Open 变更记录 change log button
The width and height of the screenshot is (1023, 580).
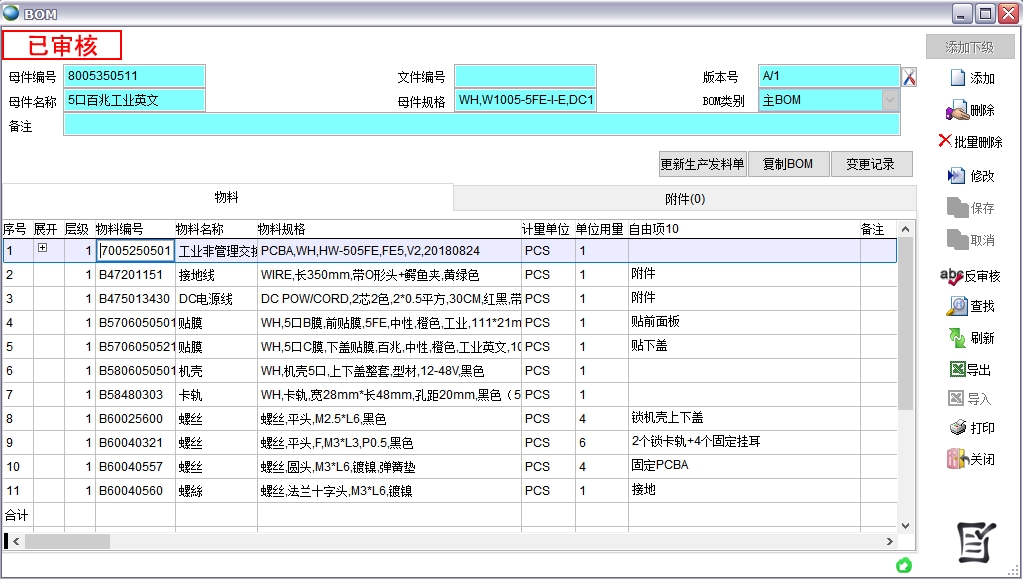click(870, 165)
